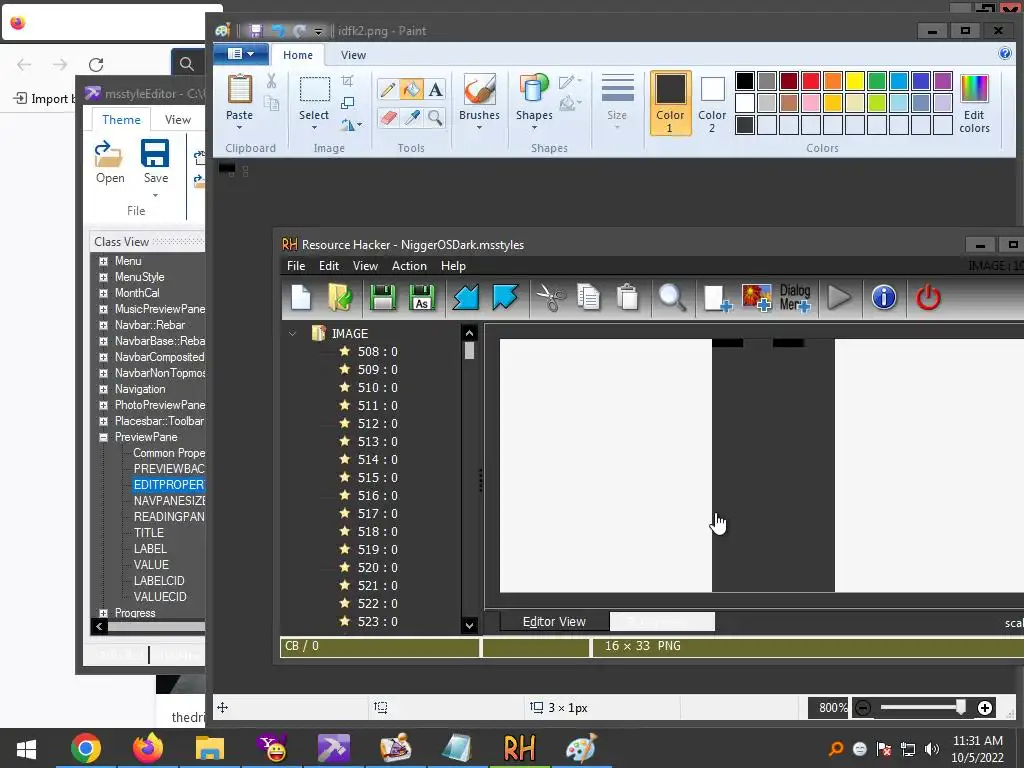Select the Color picker eyedropper tool

click(x=411, y=118)
